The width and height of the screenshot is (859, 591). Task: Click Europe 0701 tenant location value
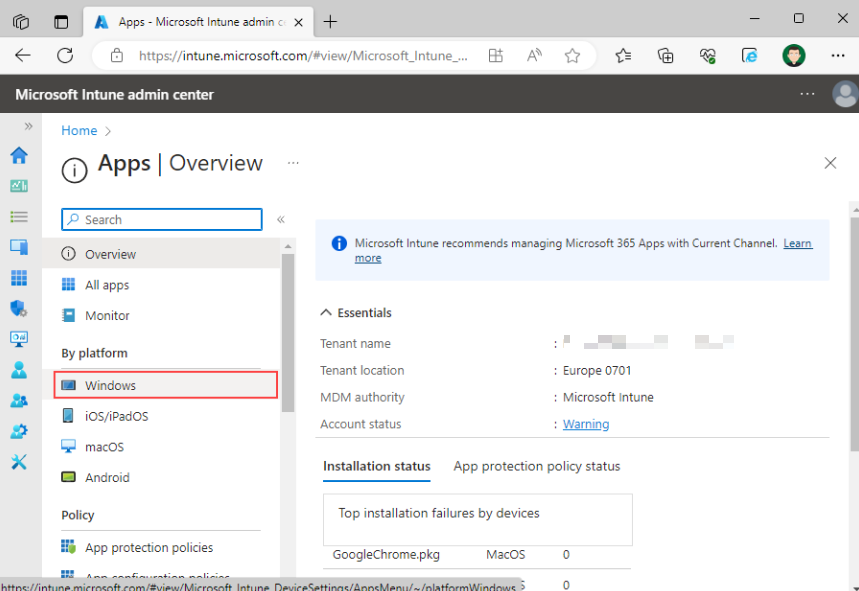597,371
